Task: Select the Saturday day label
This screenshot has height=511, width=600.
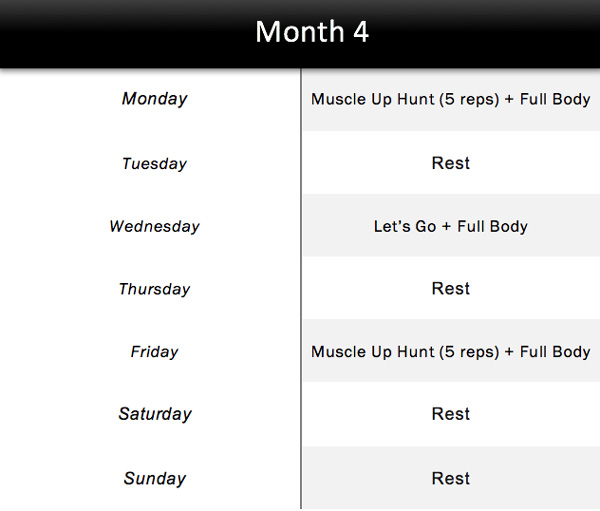Action: (x=154, y=414)
